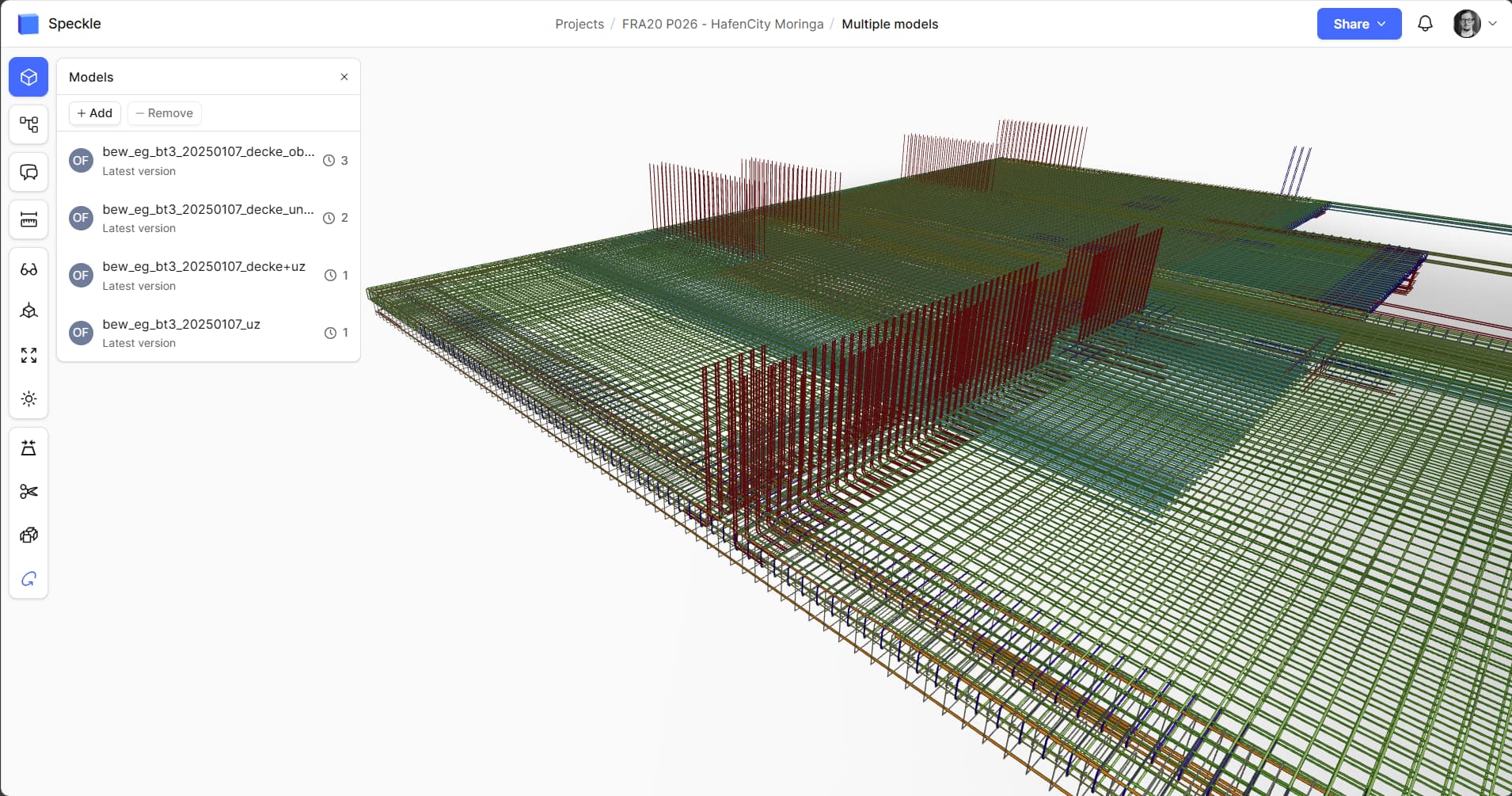Image resolution: width=1512 pixels, height=796 pixels.
Task: Click the zoom extents arrows icon
Action: click(28, 355)
